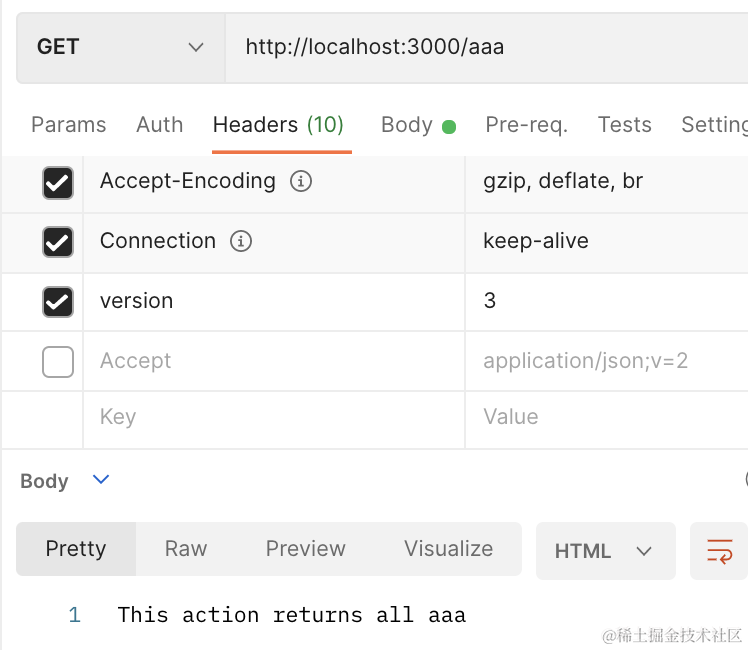Screen dimensions: 748x650
Task: Open the GET method dropdown
Action: point(120,47)
